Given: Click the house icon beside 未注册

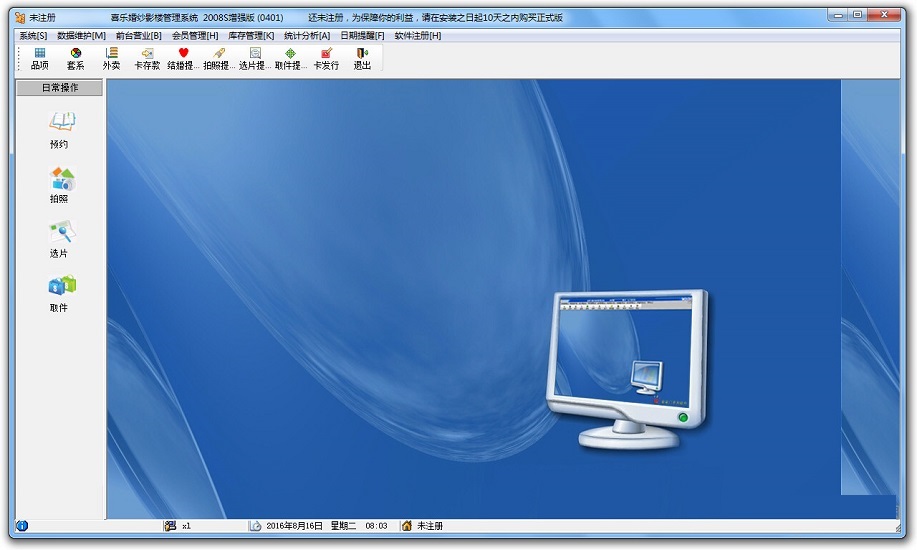Looking at the screenshot, I should coord(406,525).
